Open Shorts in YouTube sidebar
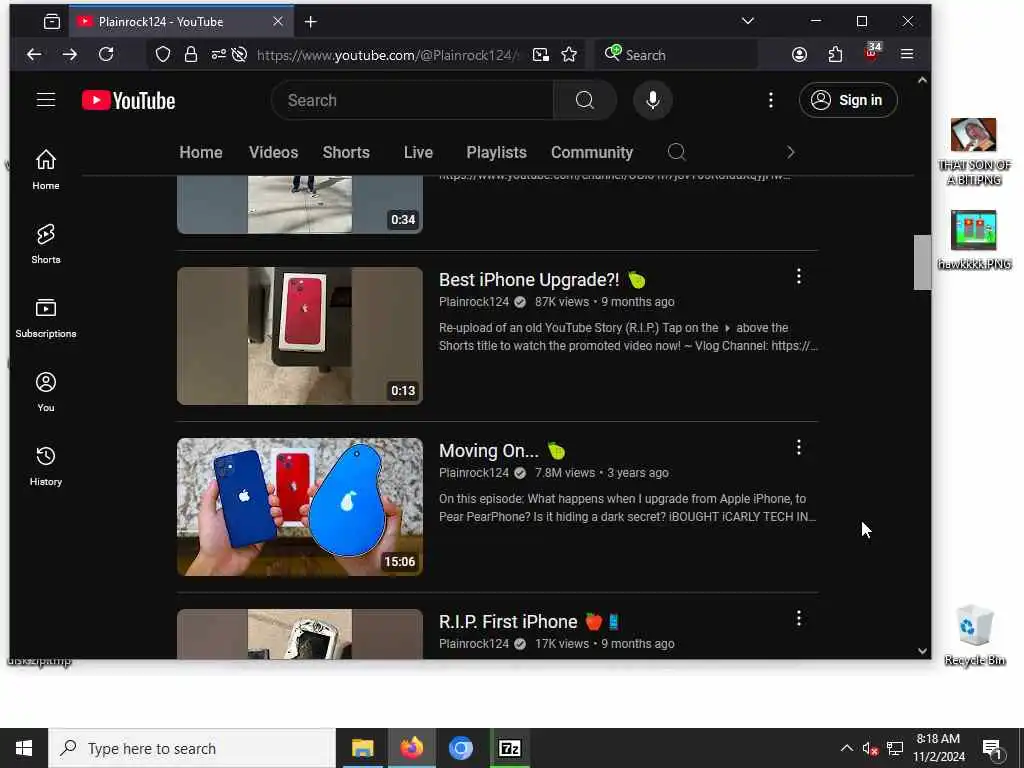The image size is (1024, 768). (46, 243)
